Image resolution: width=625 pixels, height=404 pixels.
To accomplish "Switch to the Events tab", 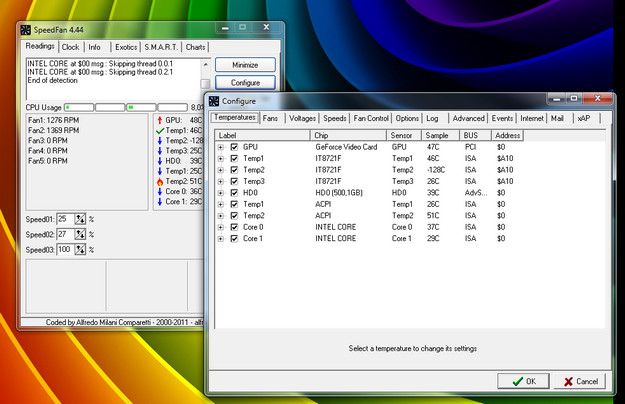I will coord(502,118).
